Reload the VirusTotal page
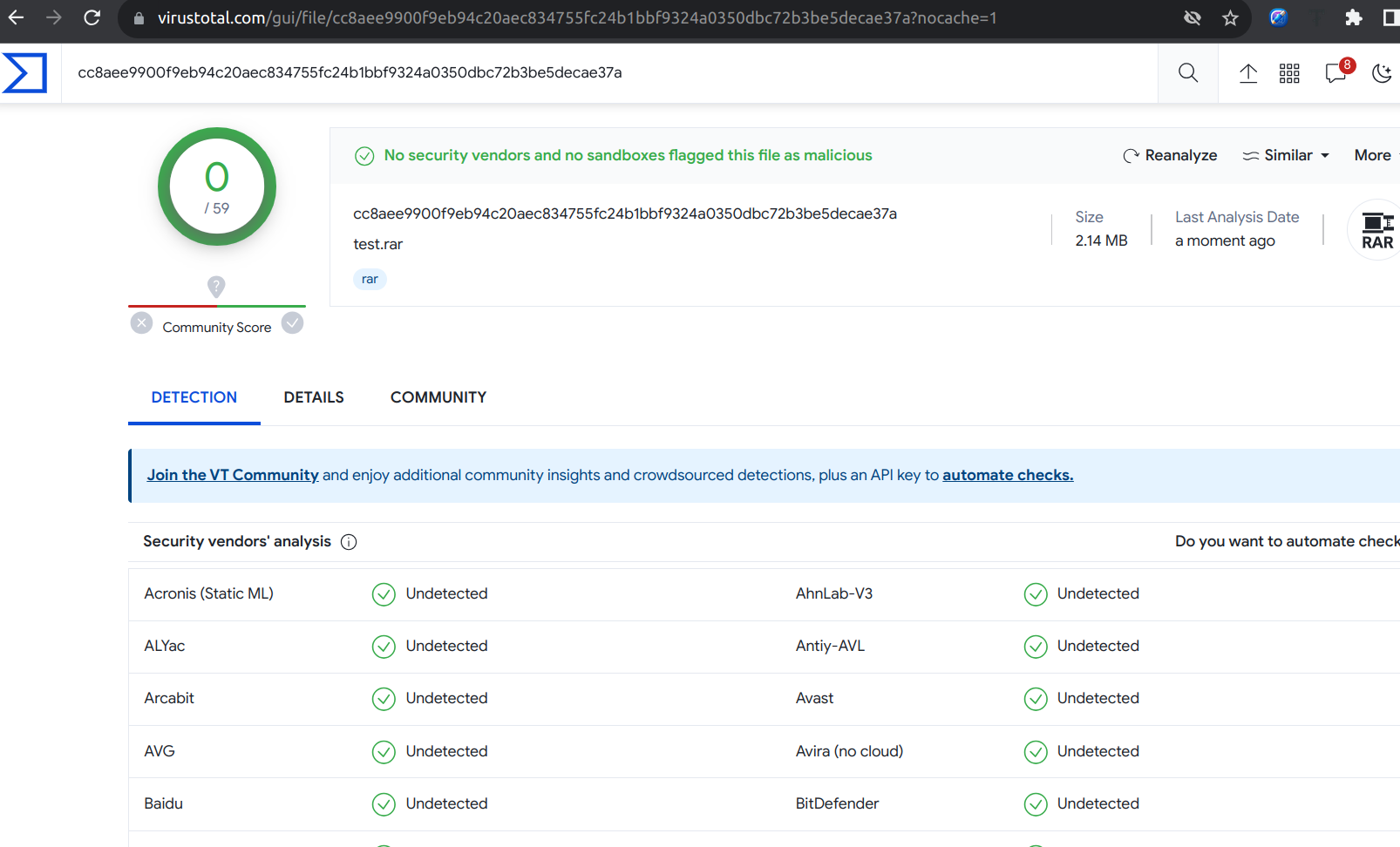The height and width of the screenshot is (847, 1400). [x=92, y=17]
